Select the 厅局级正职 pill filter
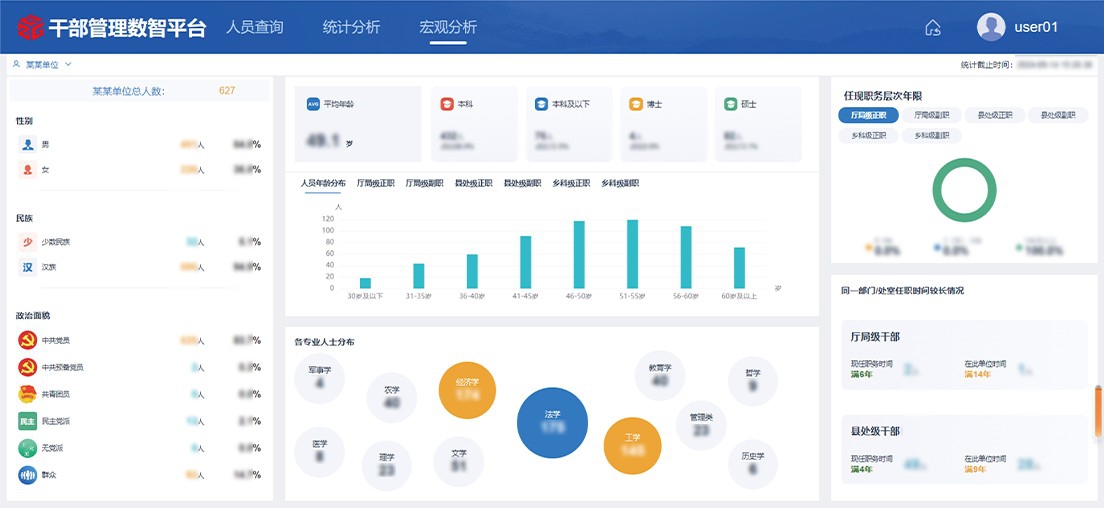 [x=868, y=115]
